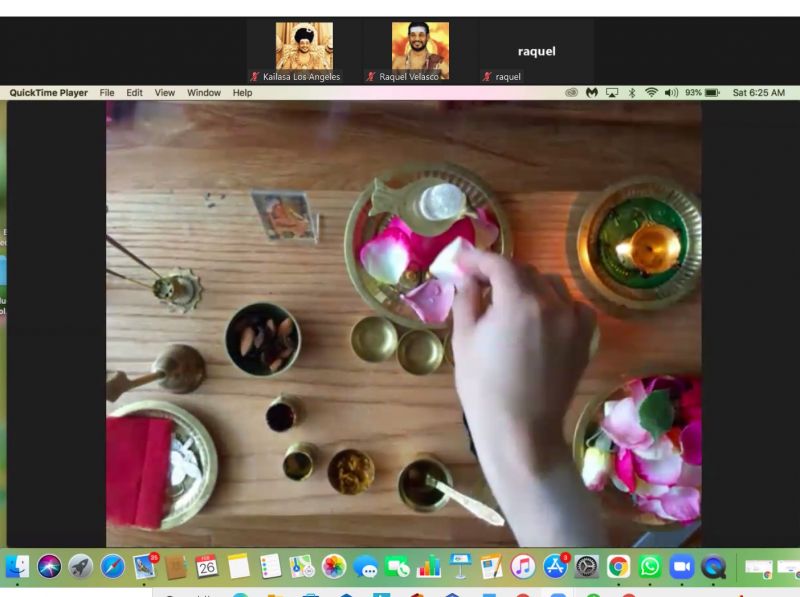The height and width of the screenshot is (597, 800).
Task: Click the battery 93% indicator
Action: (x=702, y=92)
